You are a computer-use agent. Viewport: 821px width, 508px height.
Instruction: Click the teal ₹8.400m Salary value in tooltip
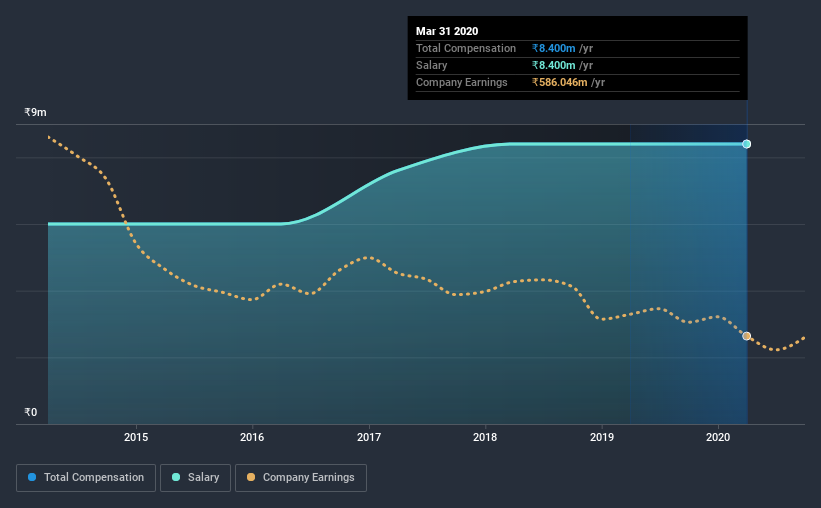click(553, 65)
